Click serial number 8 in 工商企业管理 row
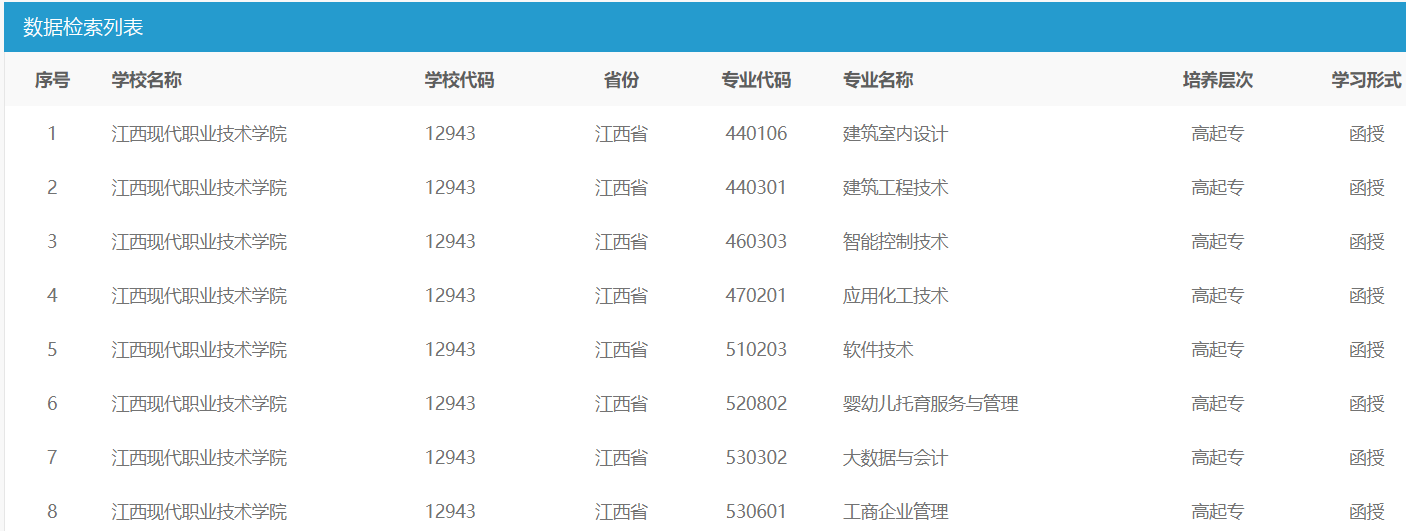Viewport: 1406px width, 531px height. point(52,511)
